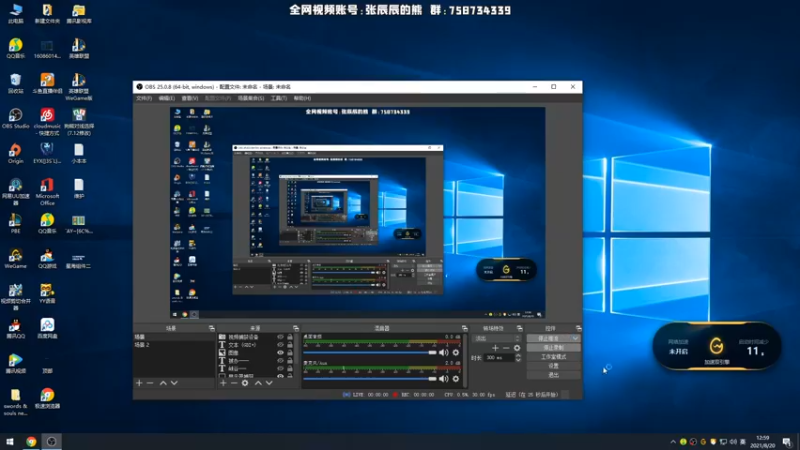
Task: Click Chrome icon in the taskbar
Action: point(31,441)
